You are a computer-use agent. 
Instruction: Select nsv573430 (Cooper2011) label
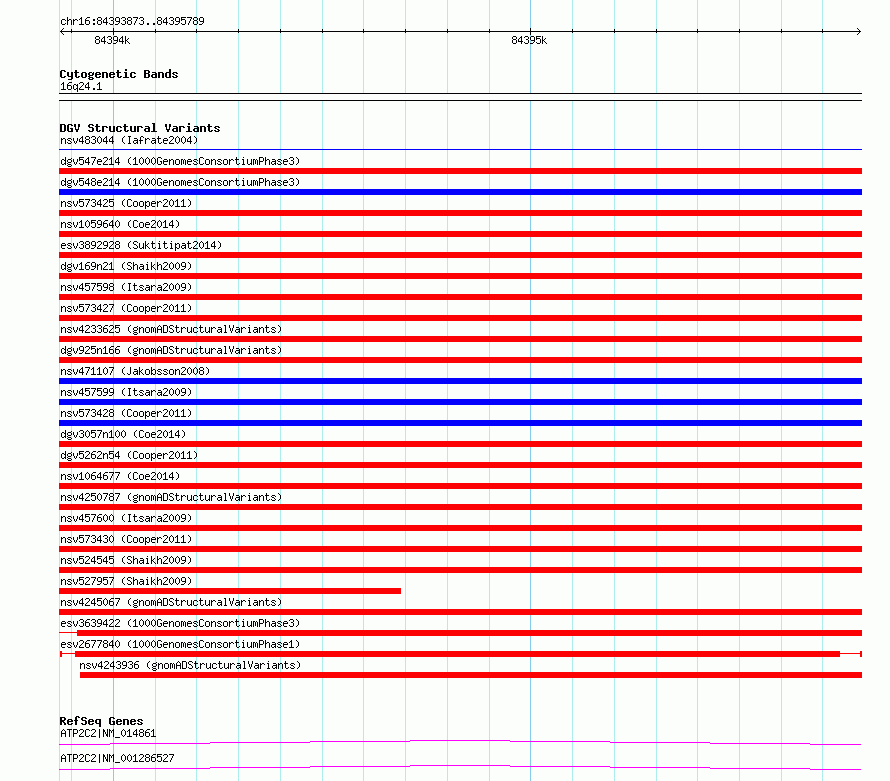tap(126, 539)
